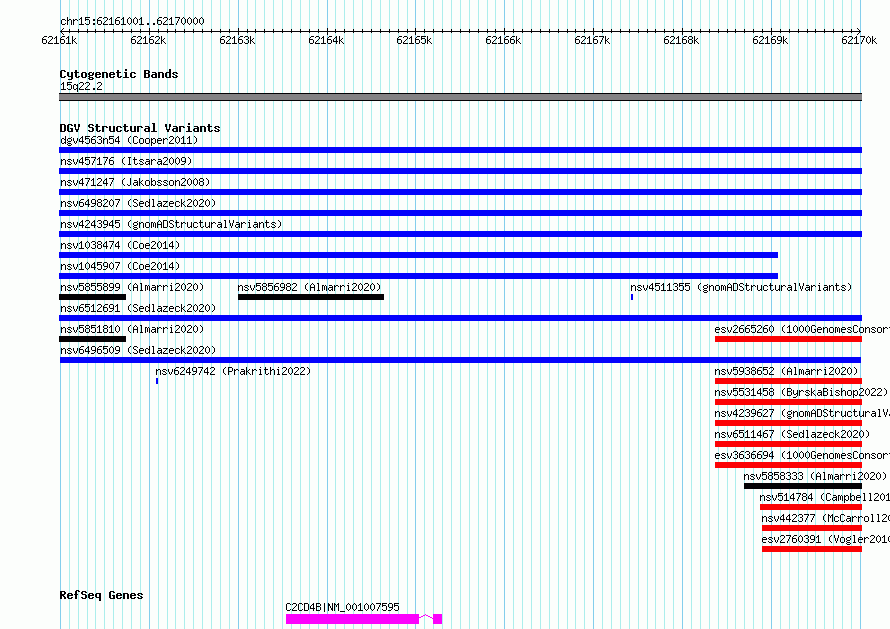
Task: Click the black bar under nsv5851810
Action: click(93, 339)
